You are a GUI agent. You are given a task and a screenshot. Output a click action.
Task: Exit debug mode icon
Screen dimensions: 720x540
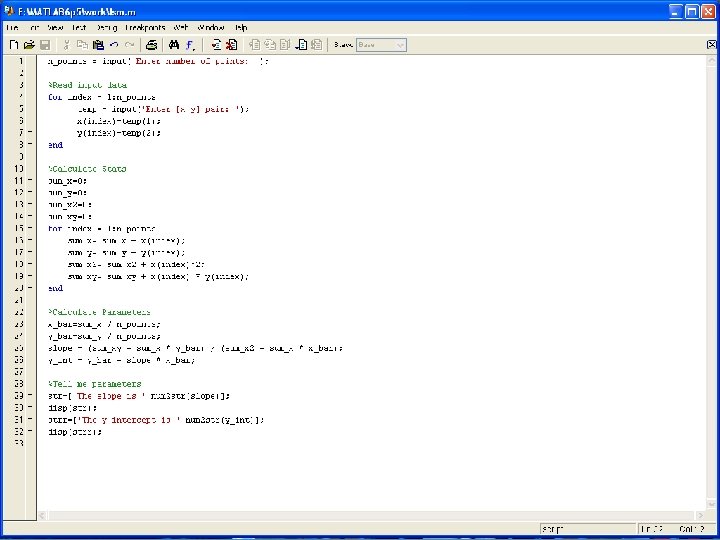(316, 45)
